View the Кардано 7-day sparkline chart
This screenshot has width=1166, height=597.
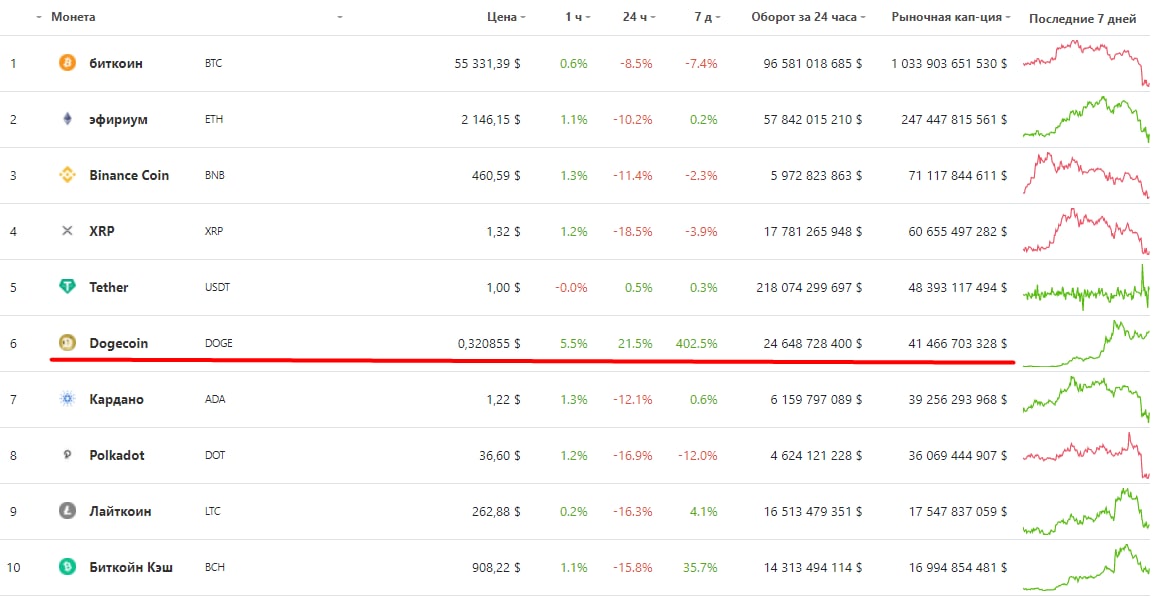pos(1086,399)
